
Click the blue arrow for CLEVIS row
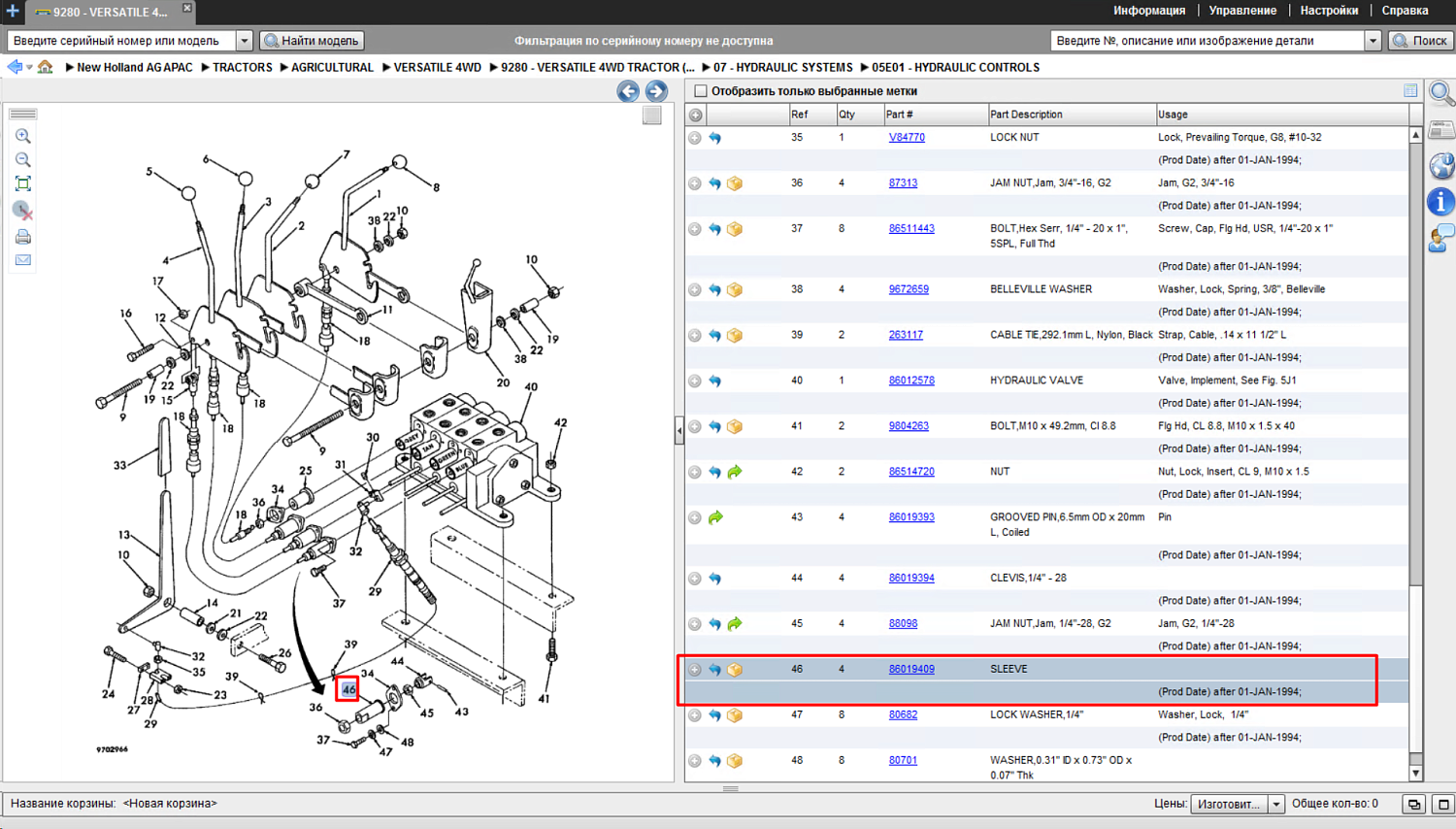(x=715, y=579)
